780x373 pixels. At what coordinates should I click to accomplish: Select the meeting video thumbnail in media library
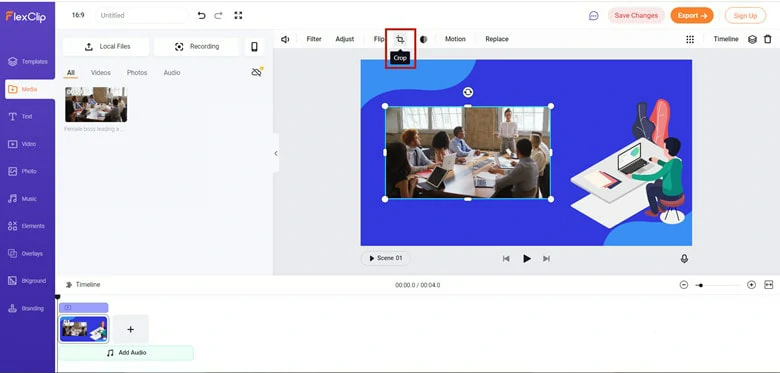pyautogui.click(x=96, y=104)
